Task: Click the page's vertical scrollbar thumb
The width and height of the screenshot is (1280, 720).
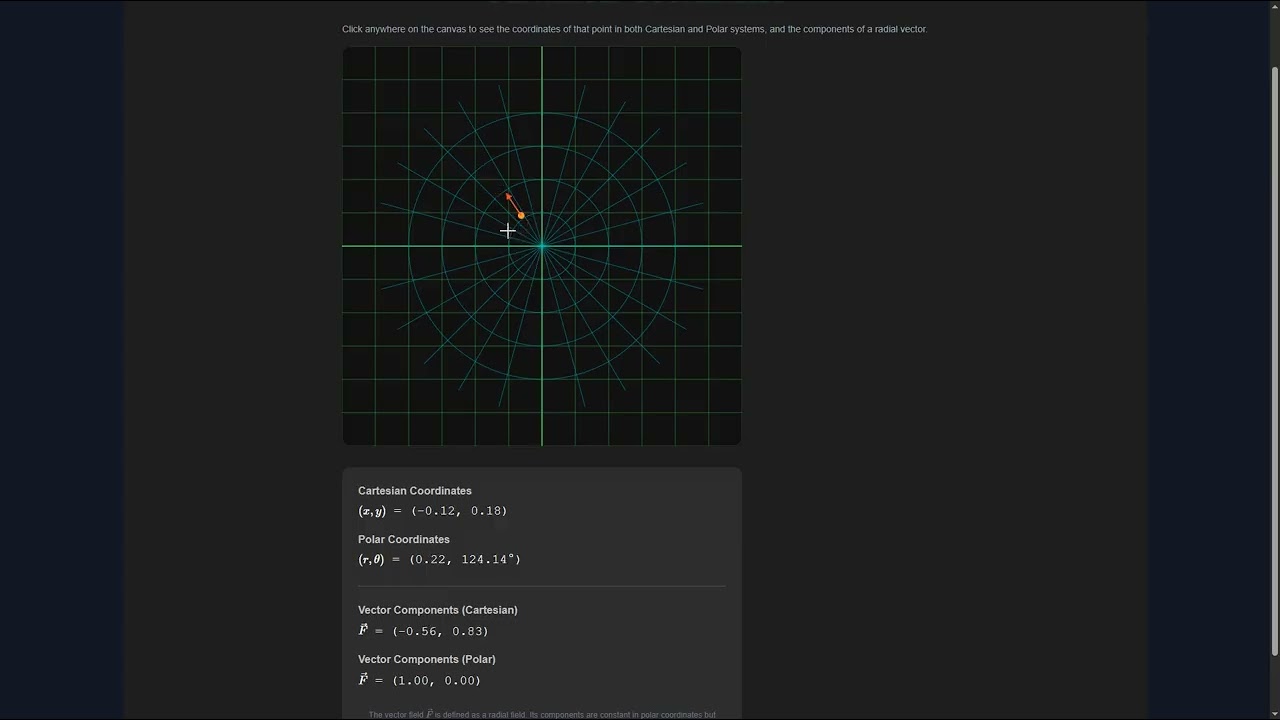Action: pyautogui.click(x=1274, y=361)
